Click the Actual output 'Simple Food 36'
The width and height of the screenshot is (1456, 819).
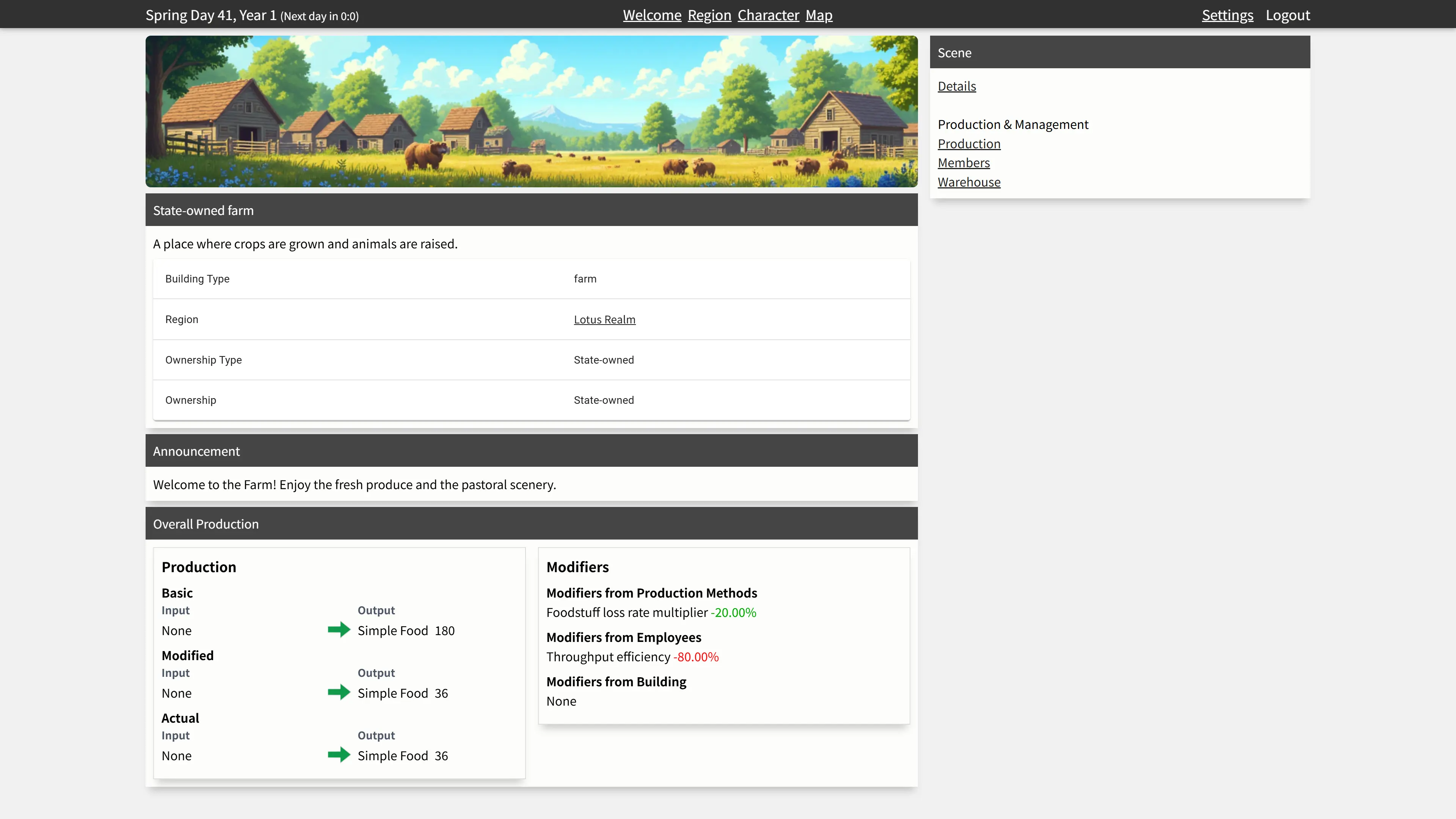pos(402,756)
